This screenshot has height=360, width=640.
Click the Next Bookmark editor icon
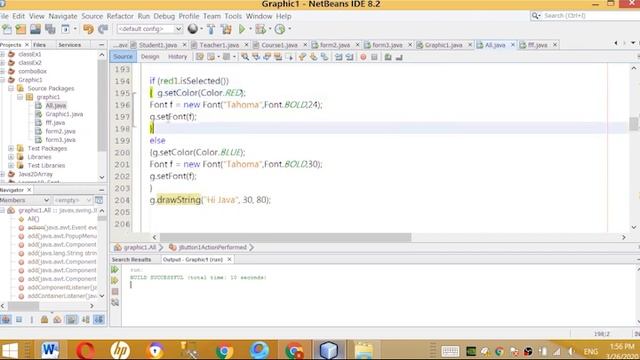pos(313,57)
